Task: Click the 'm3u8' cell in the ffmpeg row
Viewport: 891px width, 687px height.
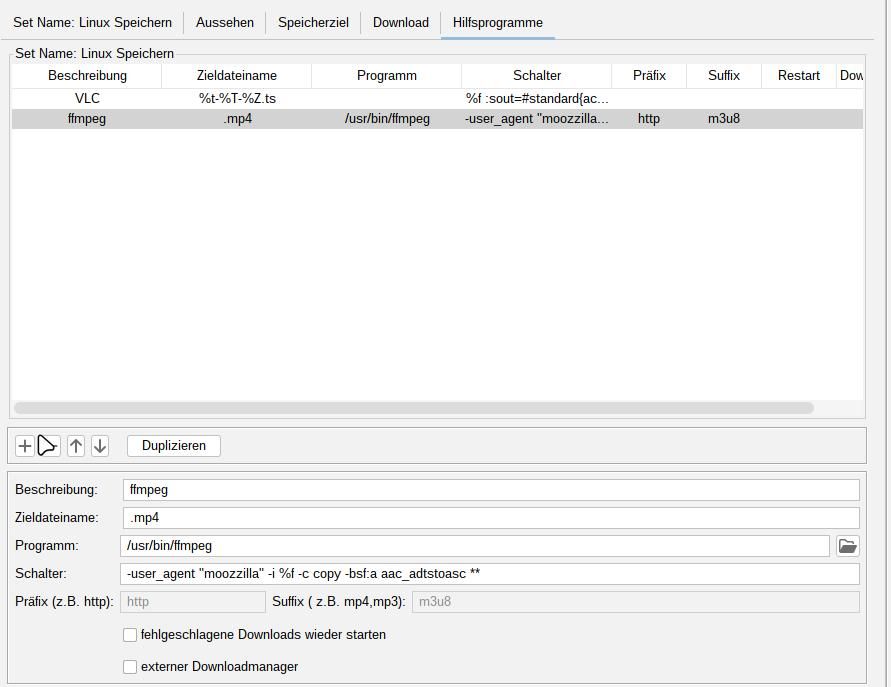Action: [x=724, y=119]
